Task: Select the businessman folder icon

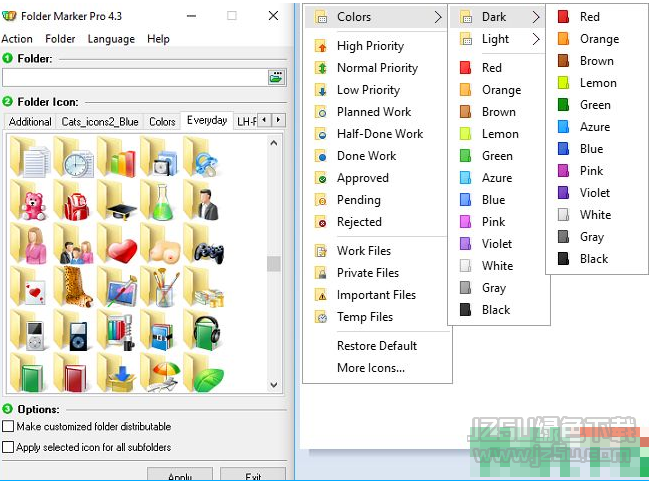Action: pos(203,201)
